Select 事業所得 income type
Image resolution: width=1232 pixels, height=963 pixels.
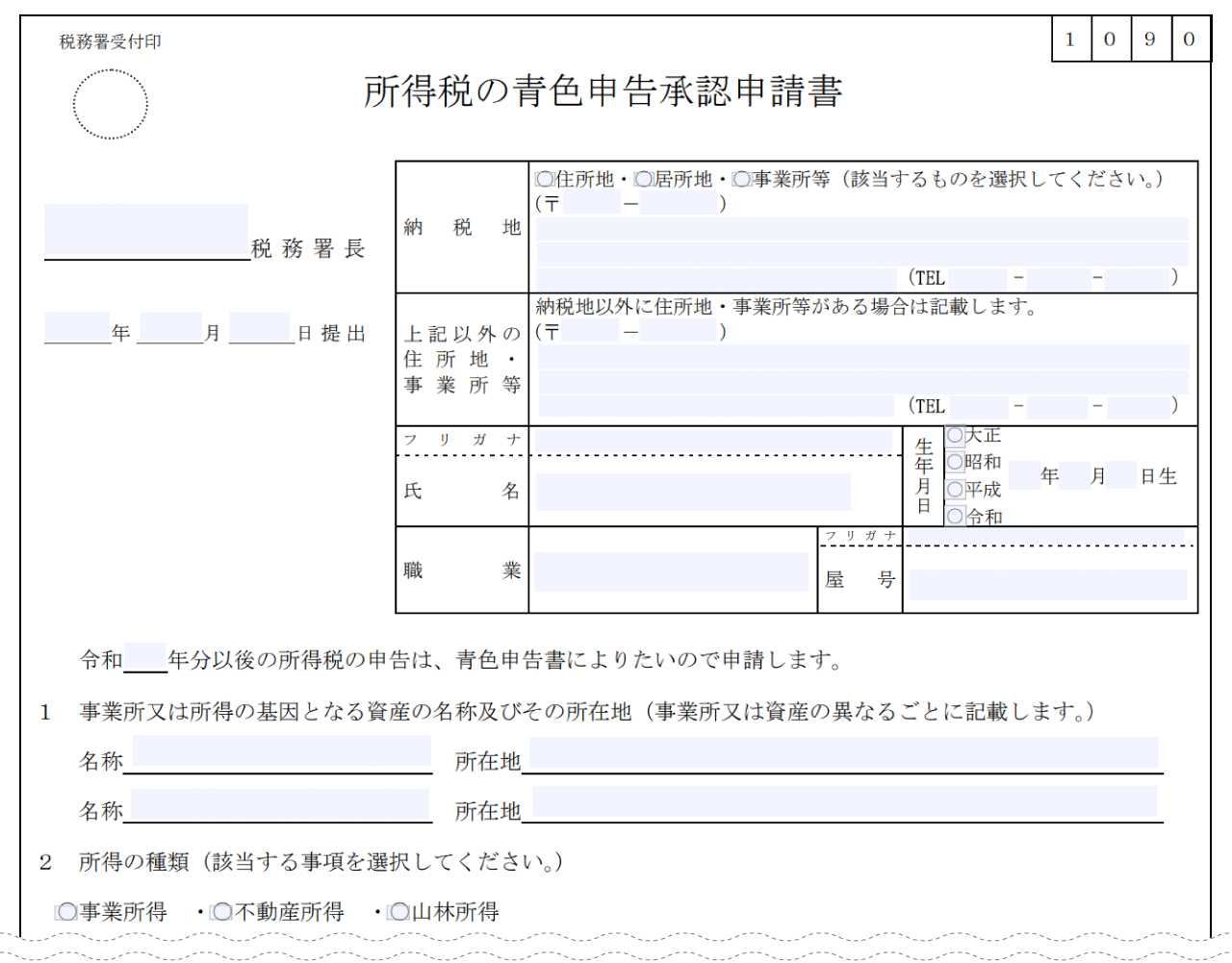click(x=66, y=912)
